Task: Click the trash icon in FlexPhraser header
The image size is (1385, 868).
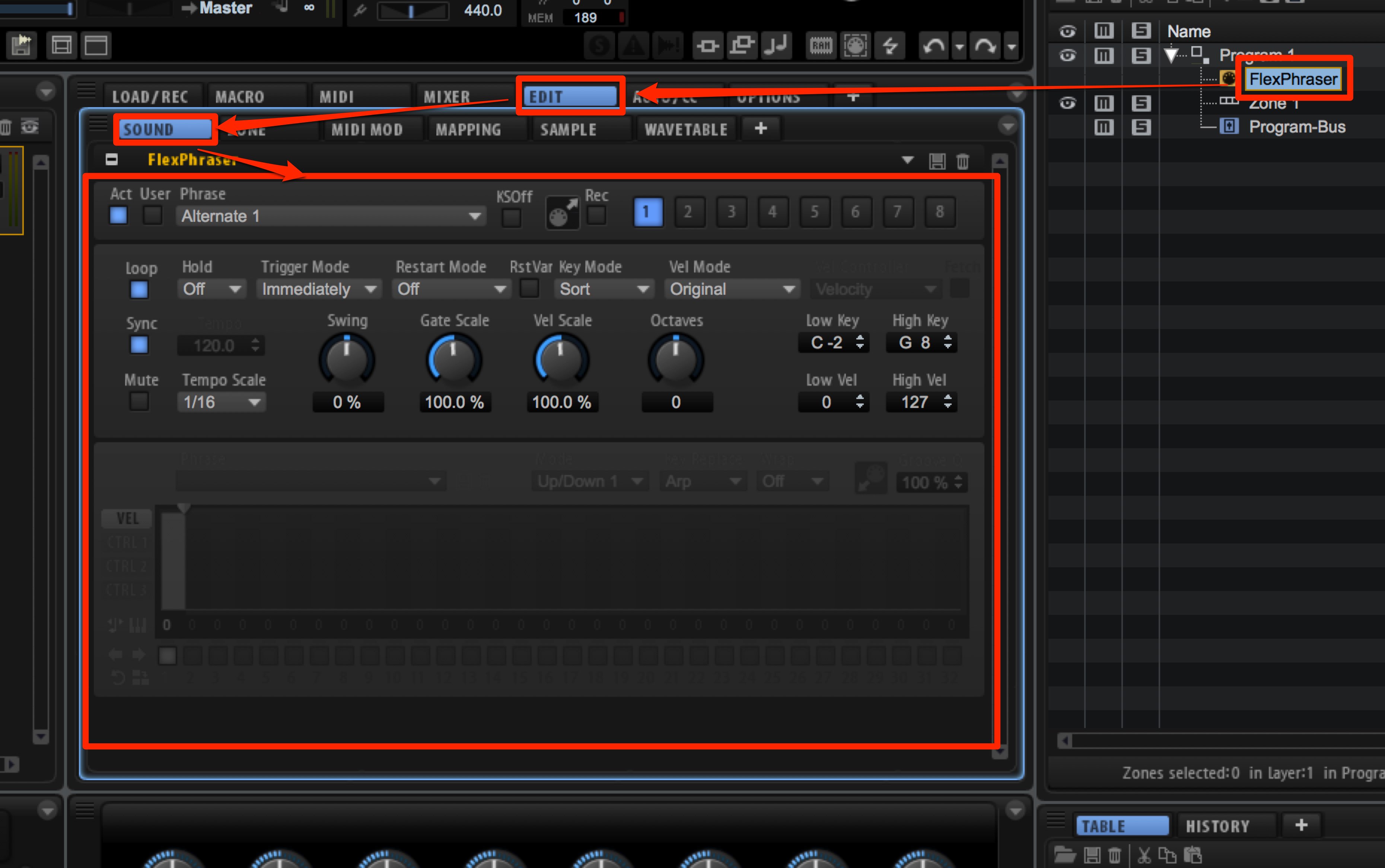Action: click(x=963, y=161)
